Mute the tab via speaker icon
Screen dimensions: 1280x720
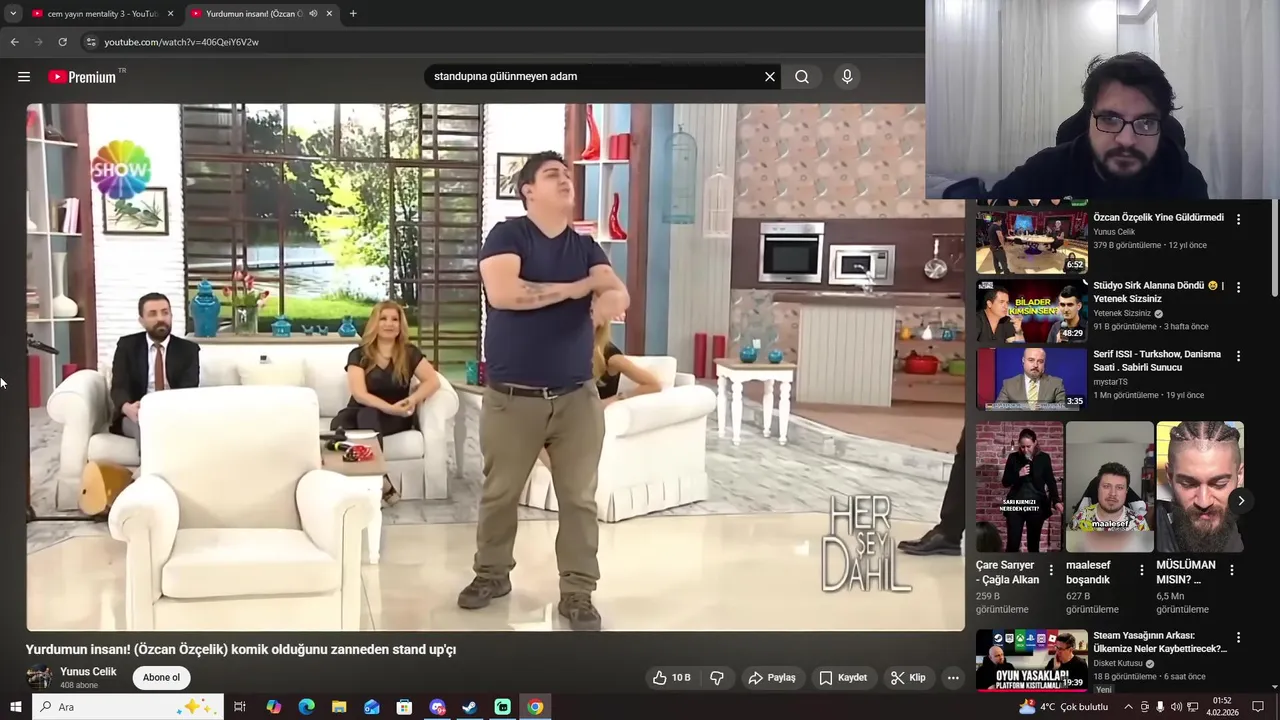point(313,14)
